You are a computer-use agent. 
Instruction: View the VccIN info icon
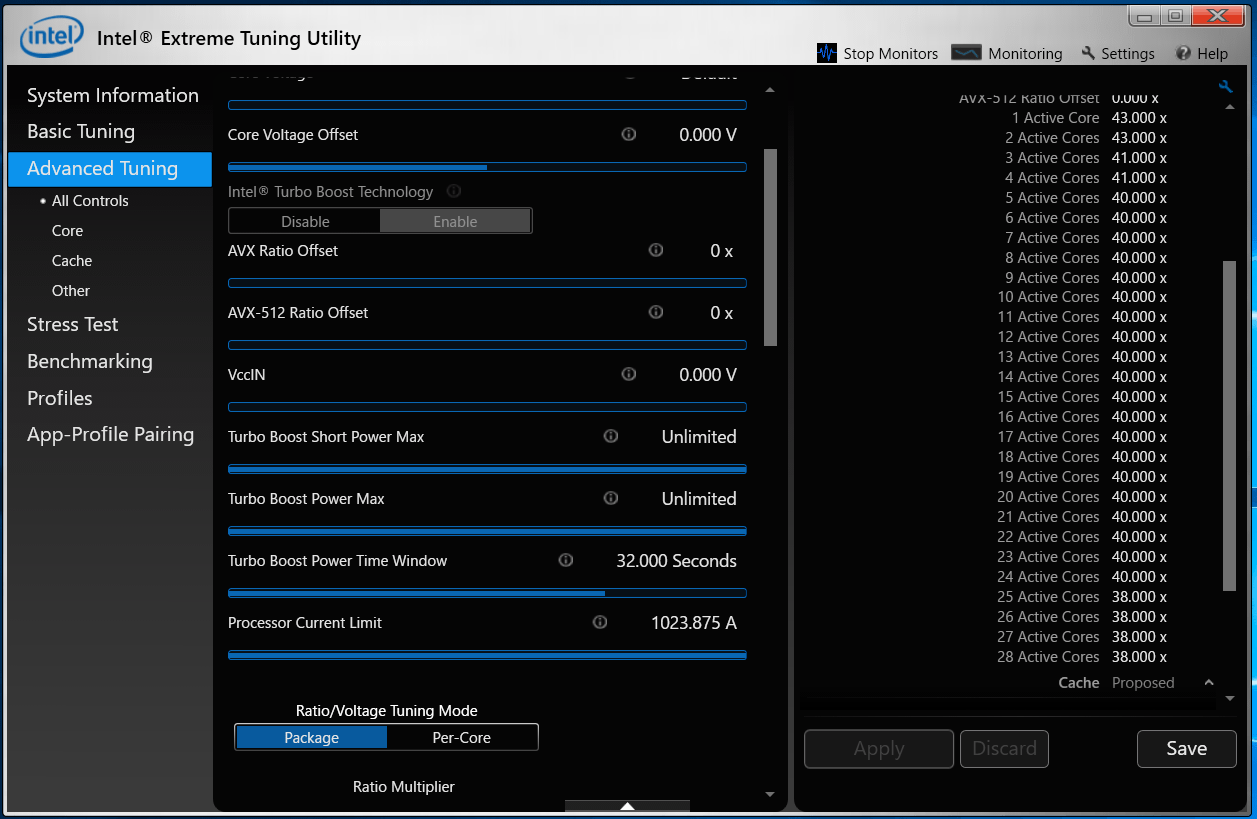tap(629, 374)
